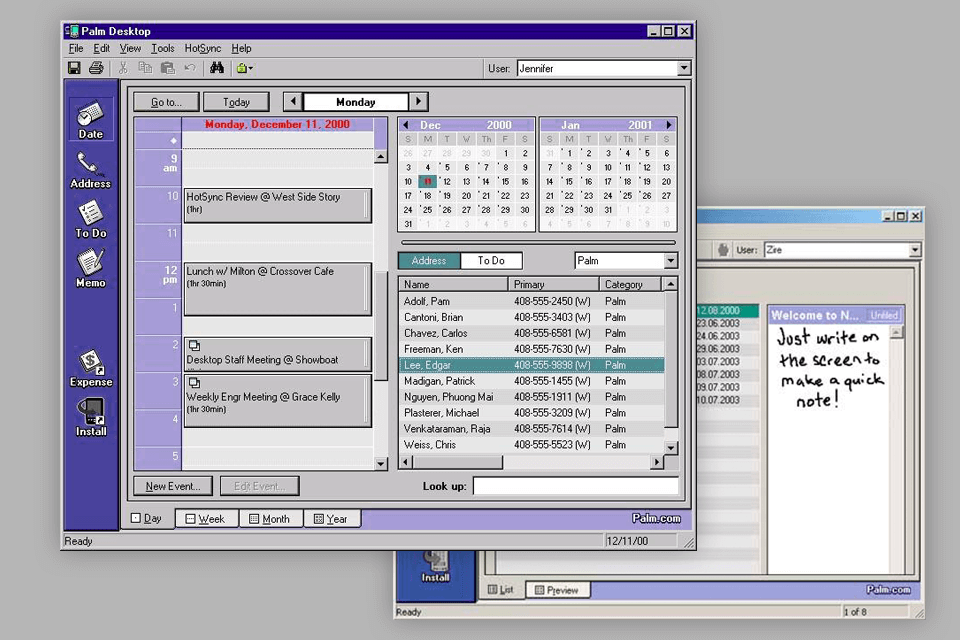
Task: Click the privacy lock icon
Action: coord(242,68)
